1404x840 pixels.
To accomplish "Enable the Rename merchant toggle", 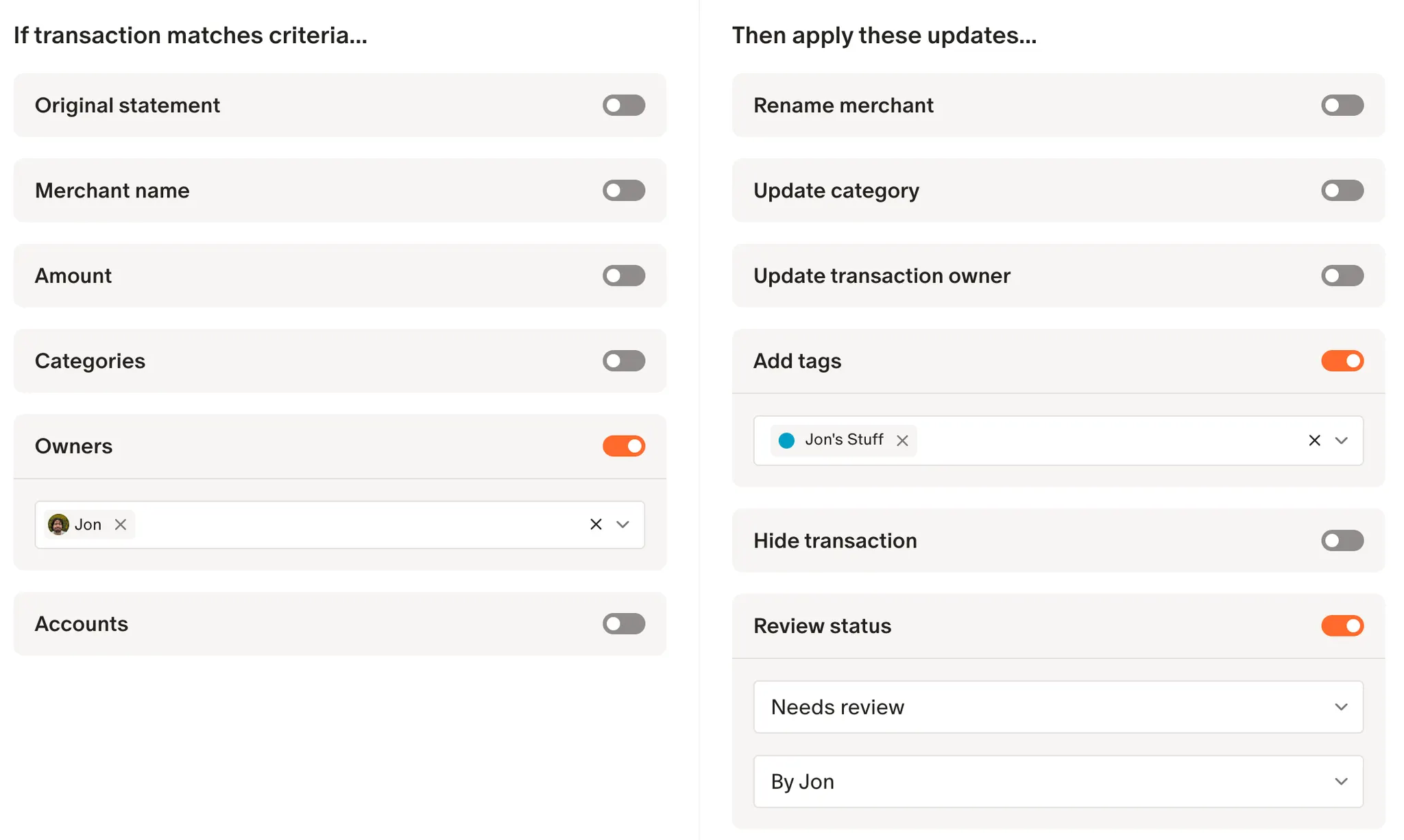I will [1342, 106].
